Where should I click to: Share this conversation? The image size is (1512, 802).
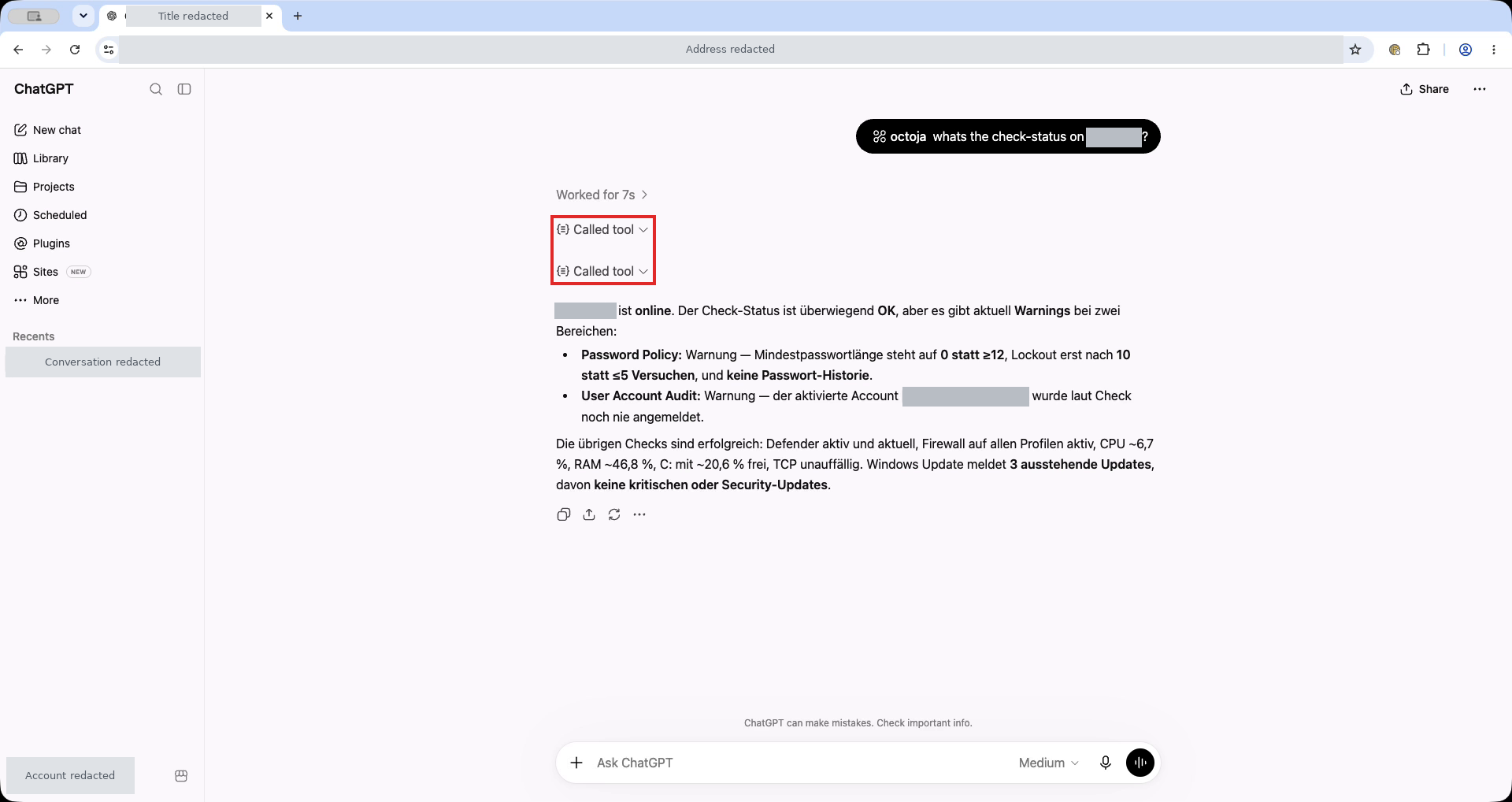coord(1425,89)
